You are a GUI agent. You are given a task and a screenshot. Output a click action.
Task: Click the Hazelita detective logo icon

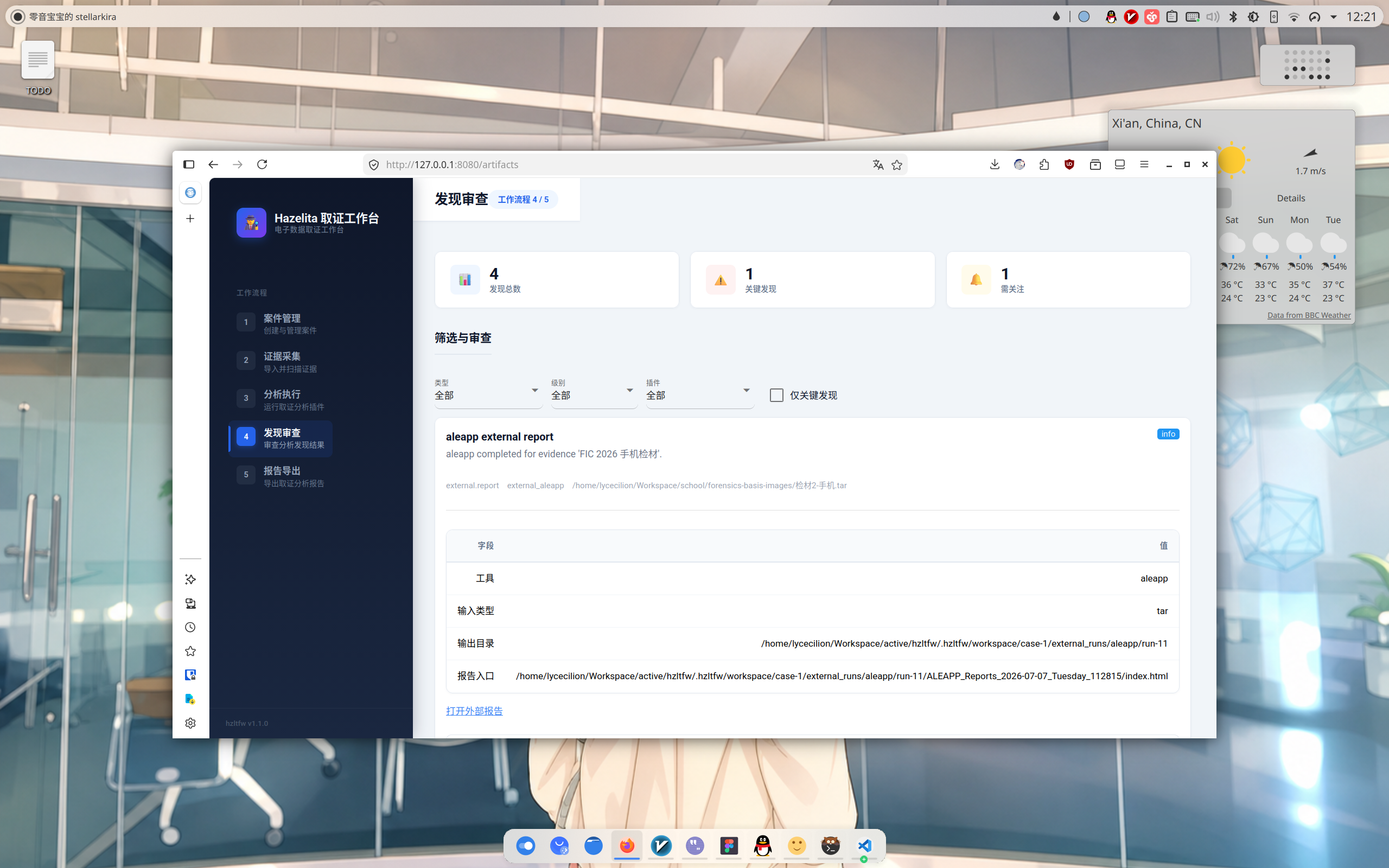tap(251, 223)
